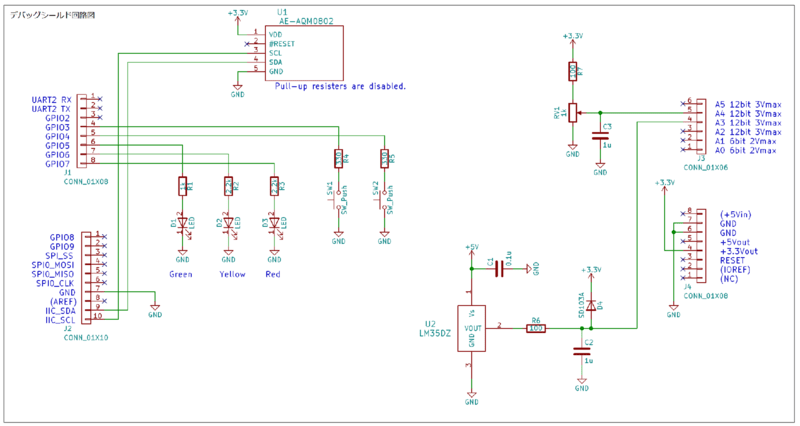Viewport: 800px width, 426px height.
Task: Select capacitor C3 near the potentiometer
Action: 600,135
